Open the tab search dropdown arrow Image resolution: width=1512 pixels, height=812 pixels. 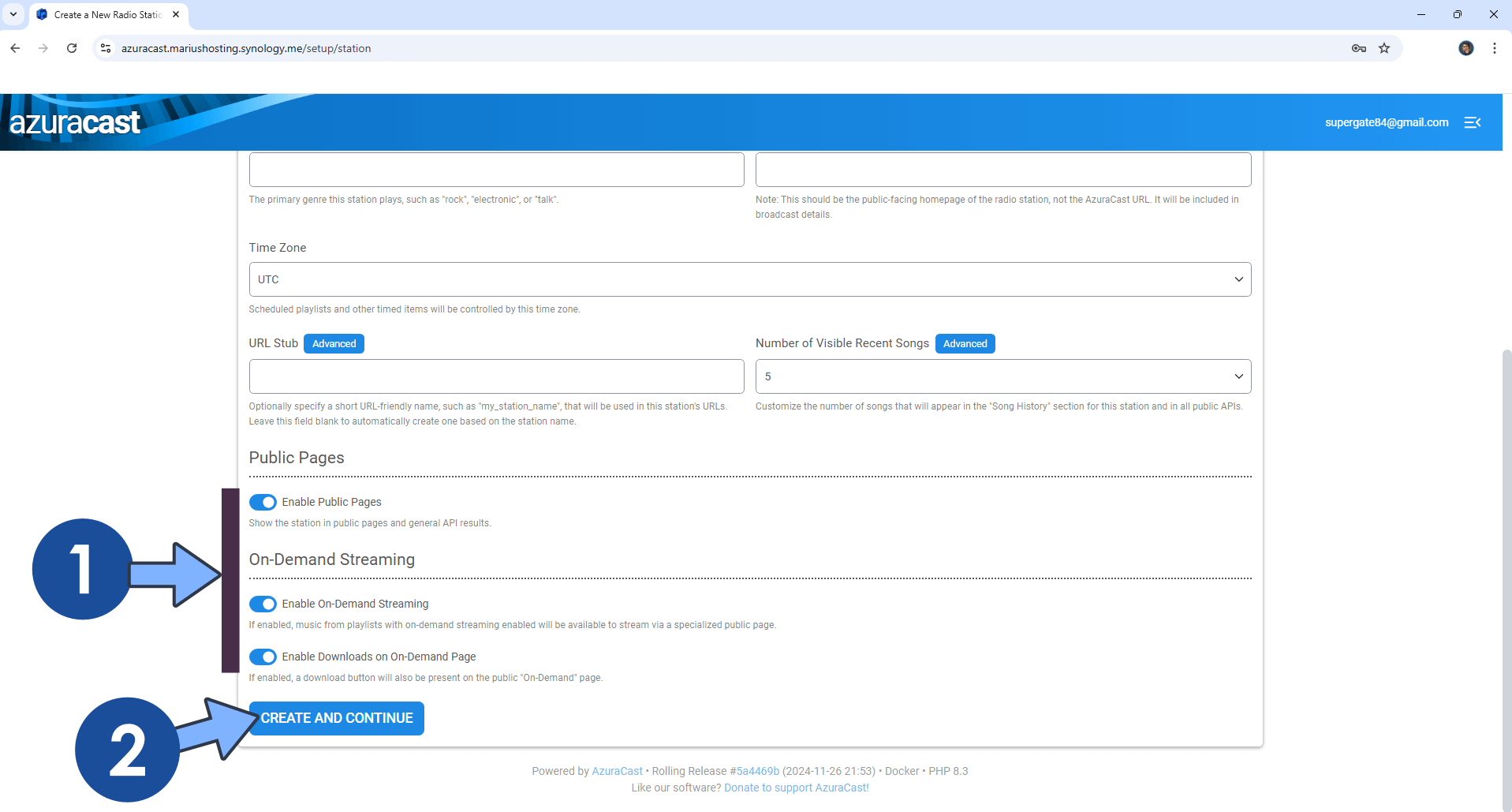13,14
